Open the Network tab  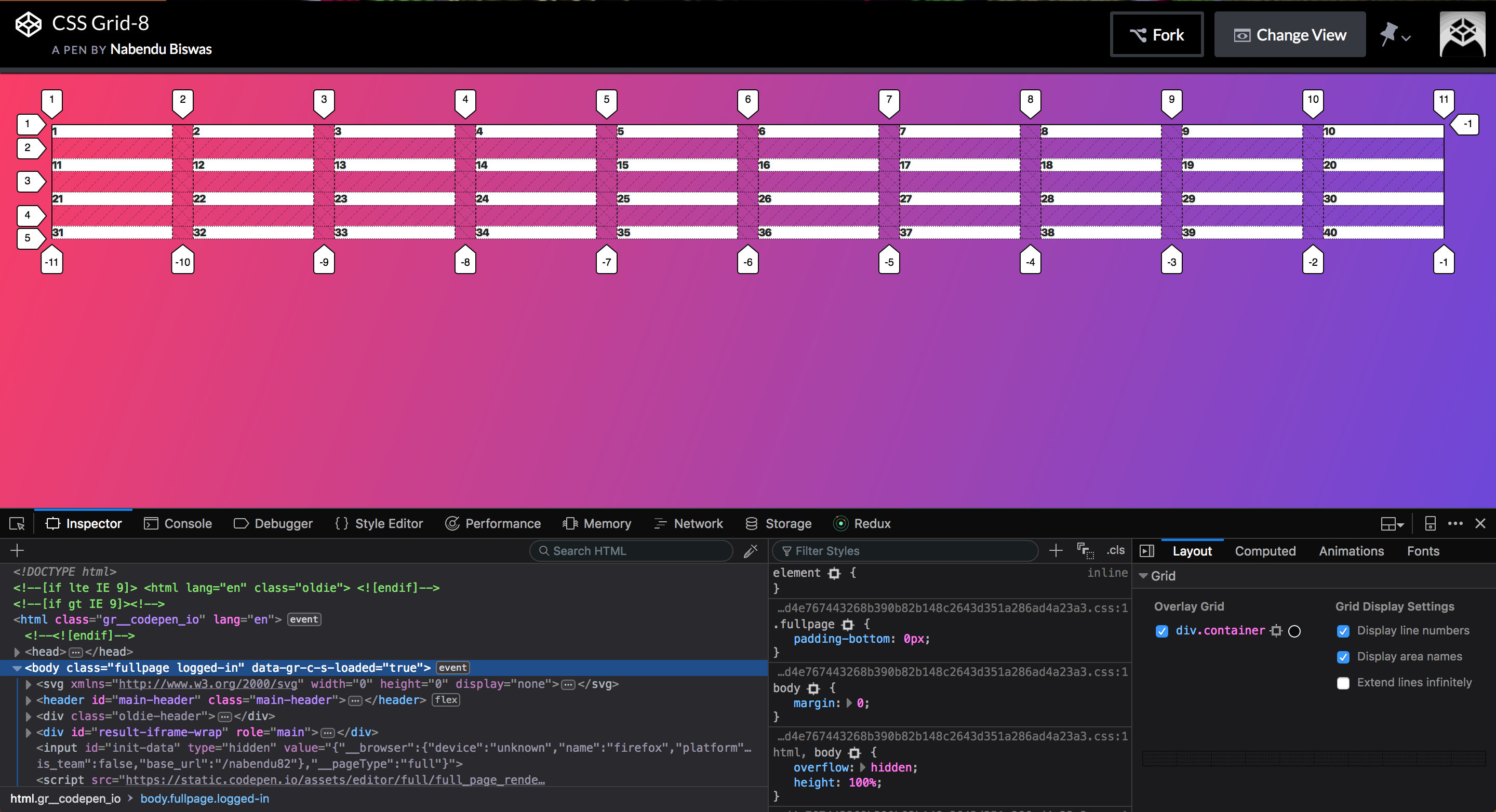pyautogui.click(x=688, y=523)
